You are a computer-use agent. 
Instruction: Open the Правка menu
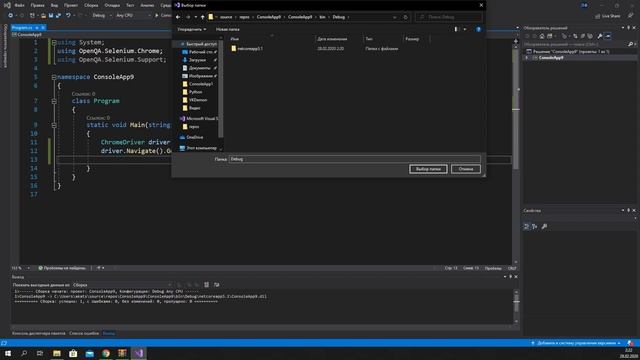pos(38,5)
